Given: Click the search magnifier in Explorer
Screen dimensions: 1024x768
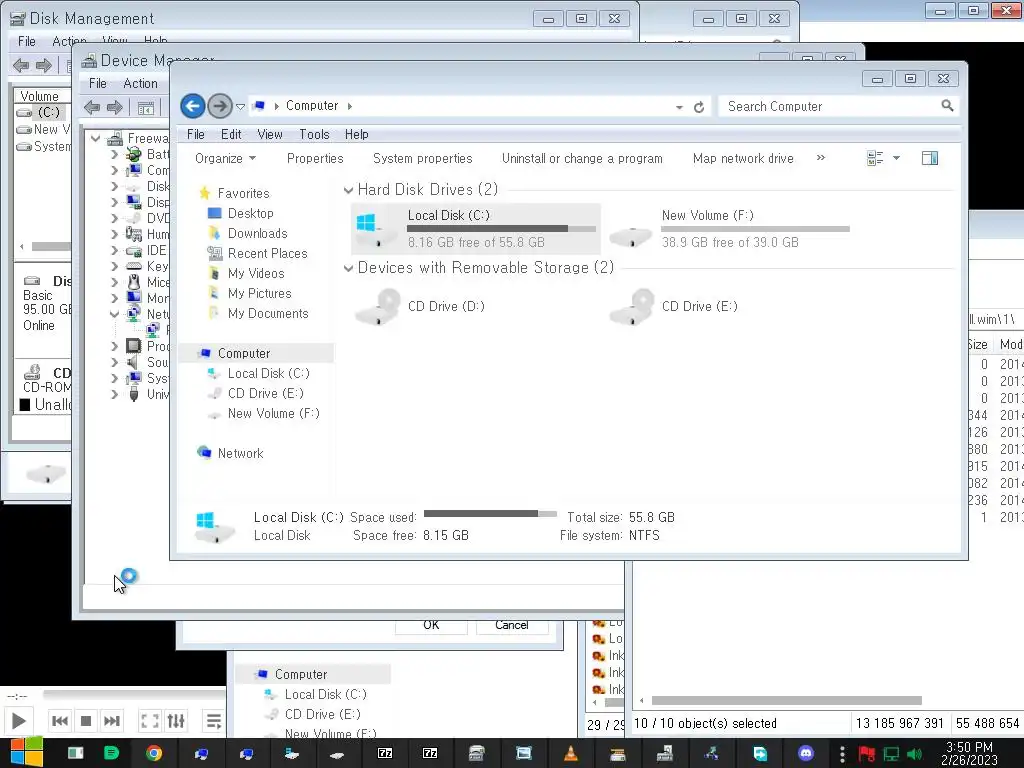Looking at the screenshot, I should [947, 106].
